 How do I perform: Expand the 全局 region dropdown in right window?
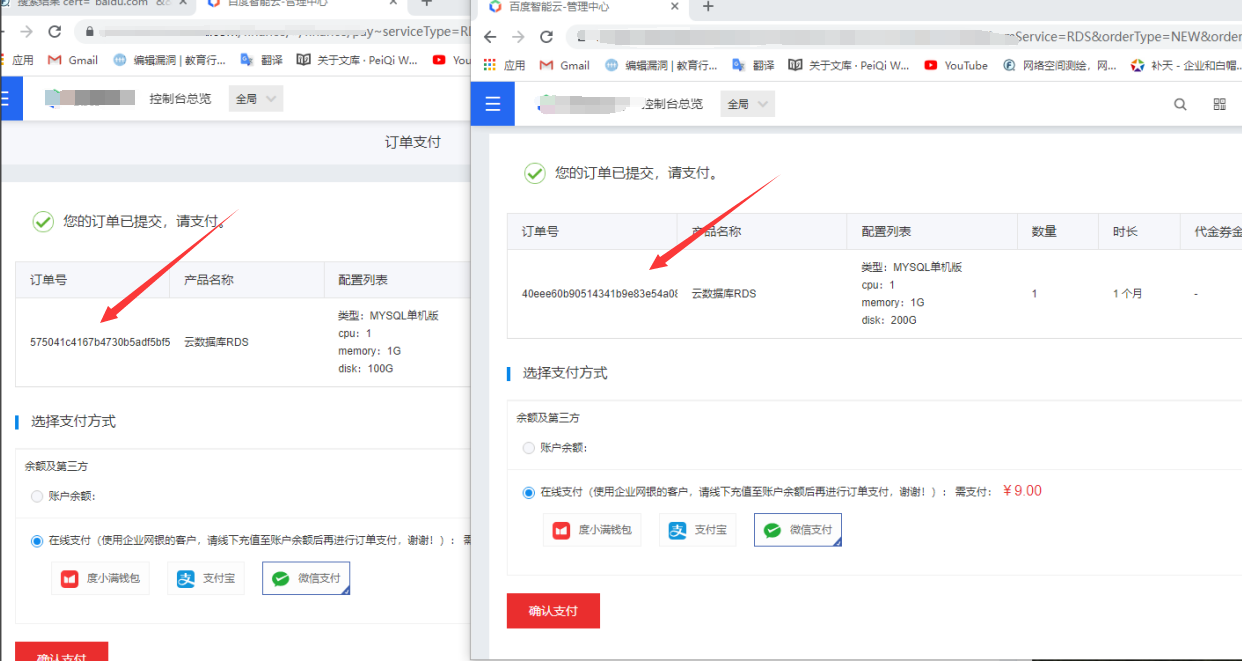pos(748,104)
